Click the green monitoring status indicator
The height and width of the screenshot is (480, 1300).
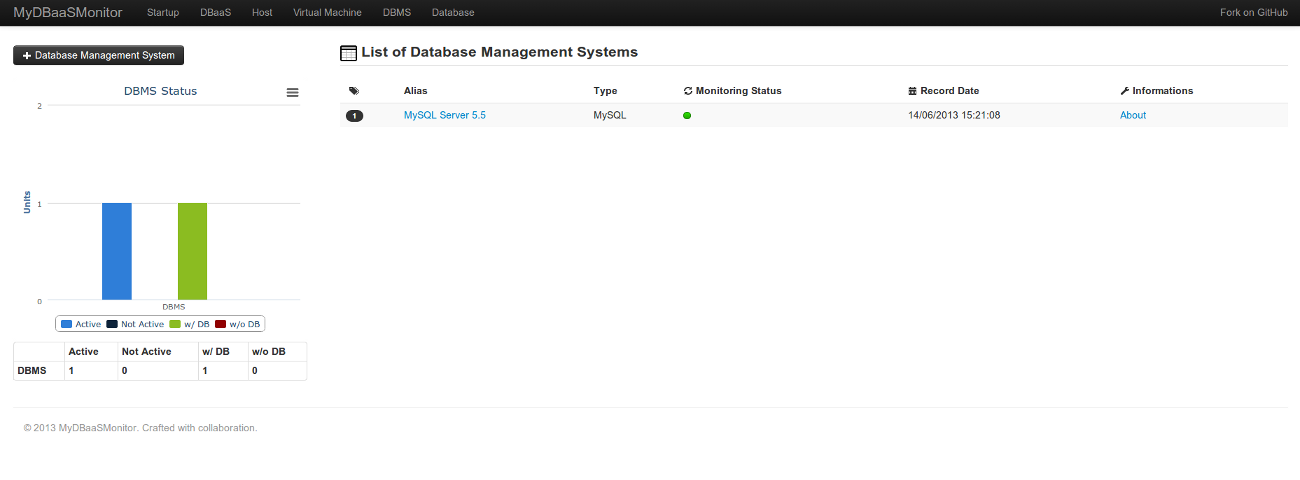(687, 116)
